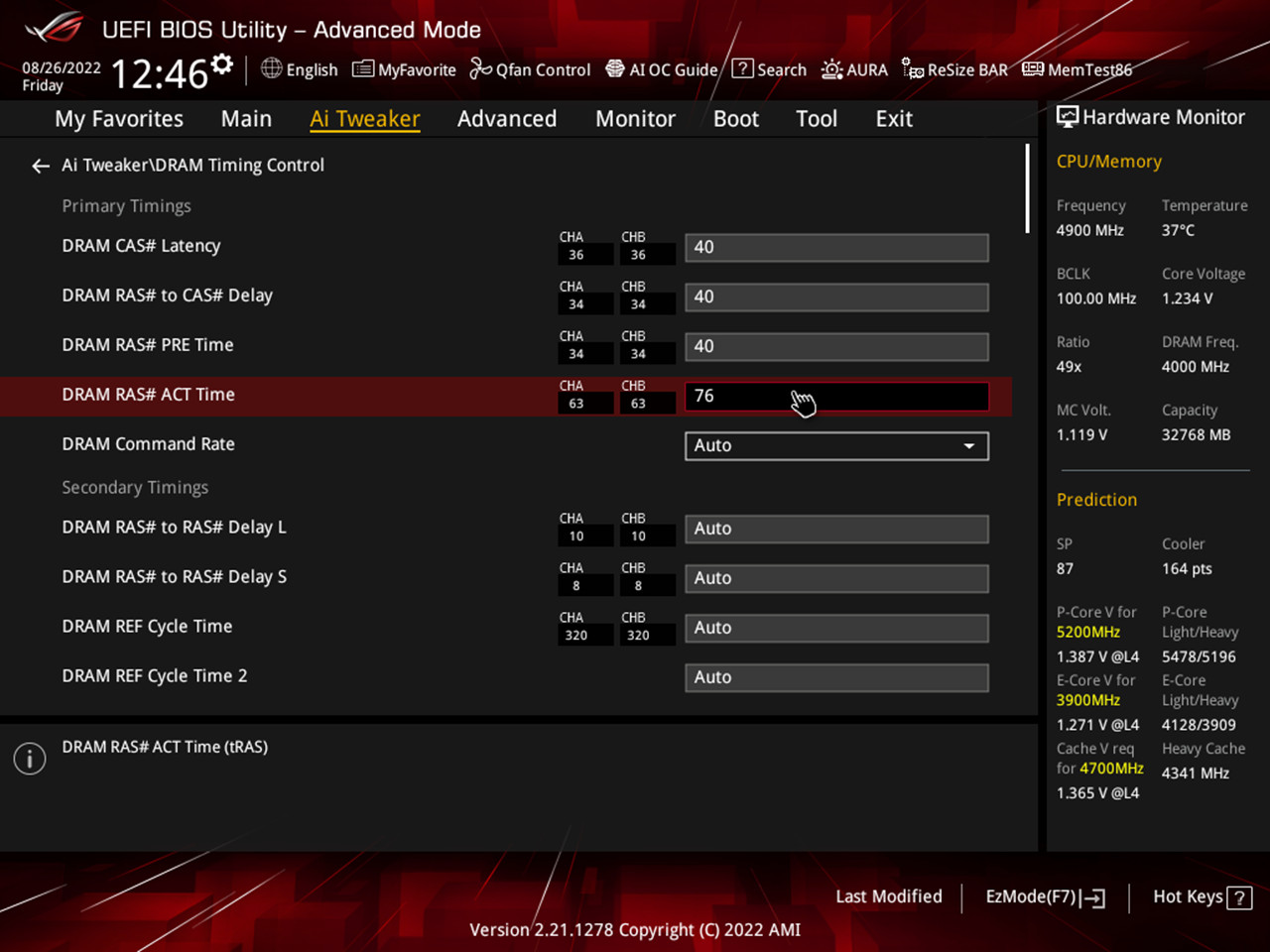Expand DRAM Command Rate dropdown
Image resolution: width=1270 pixels, height=952 pixels.
tap(836, 446)
